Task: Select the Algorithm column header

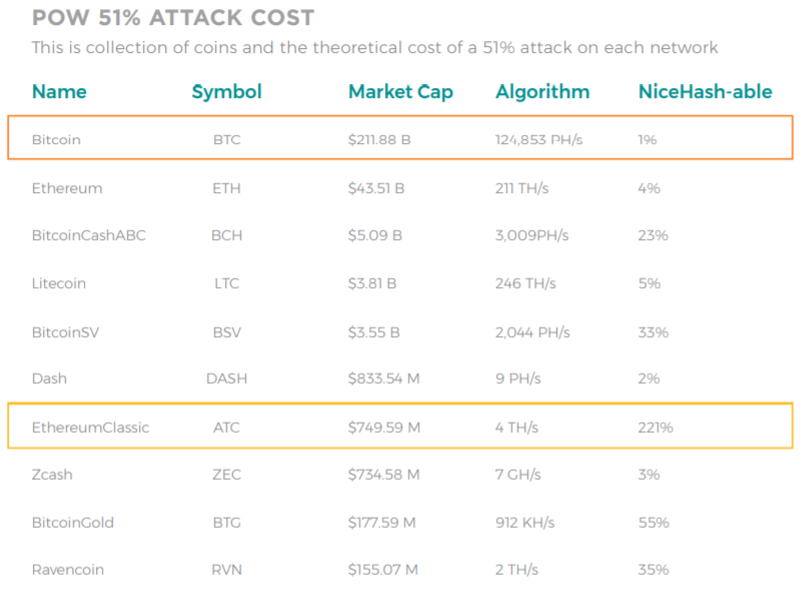Action: 542,92
